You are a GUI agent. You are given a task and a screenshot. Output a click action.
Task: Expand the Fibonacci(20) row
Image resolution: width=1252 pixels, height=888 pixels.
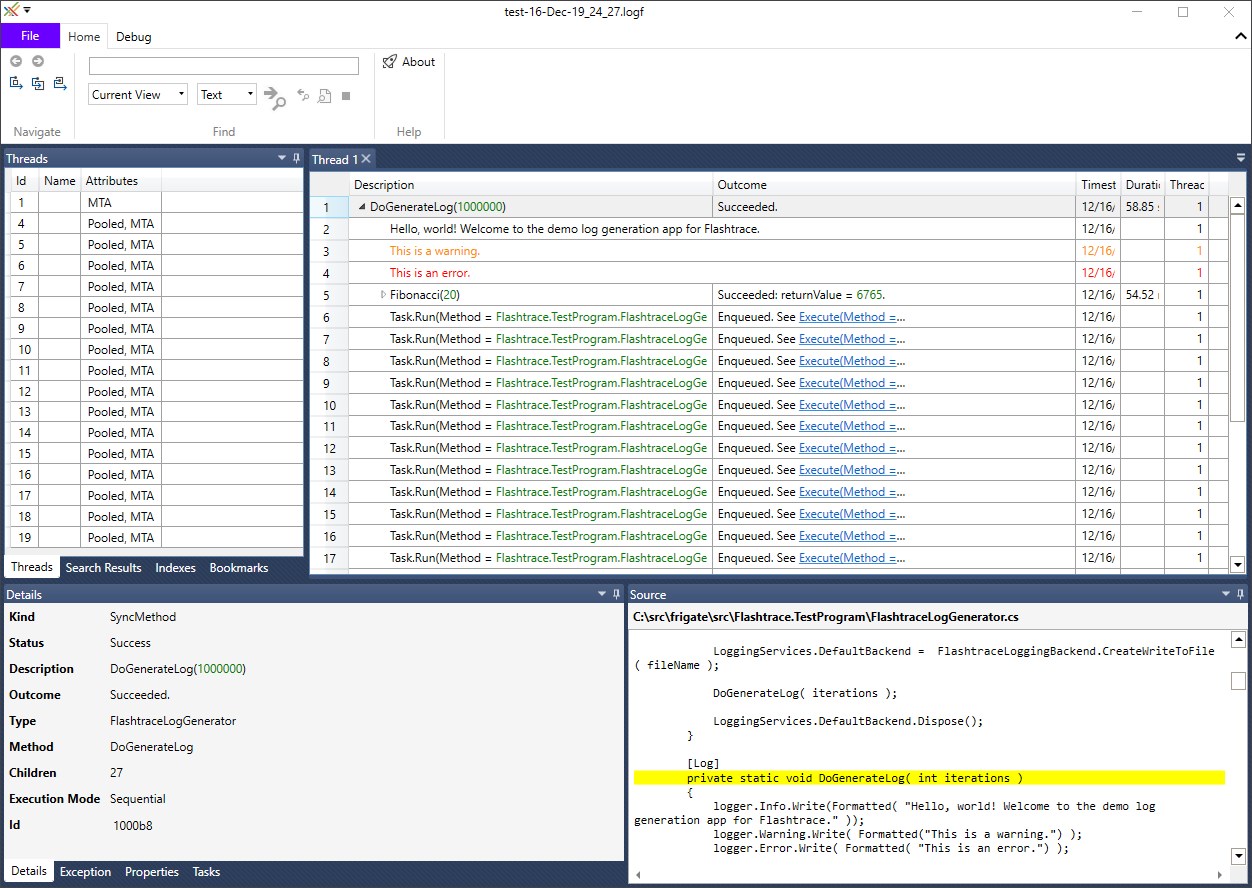383,295
